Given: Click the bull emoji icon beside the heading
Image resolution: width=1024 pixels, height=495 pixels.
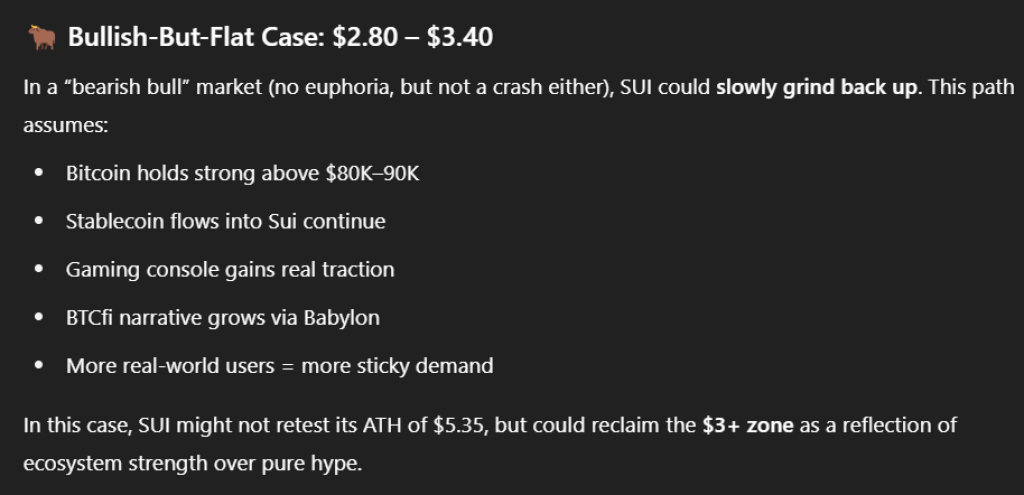Looking at the screenshot, I should [x=41, y=39].
